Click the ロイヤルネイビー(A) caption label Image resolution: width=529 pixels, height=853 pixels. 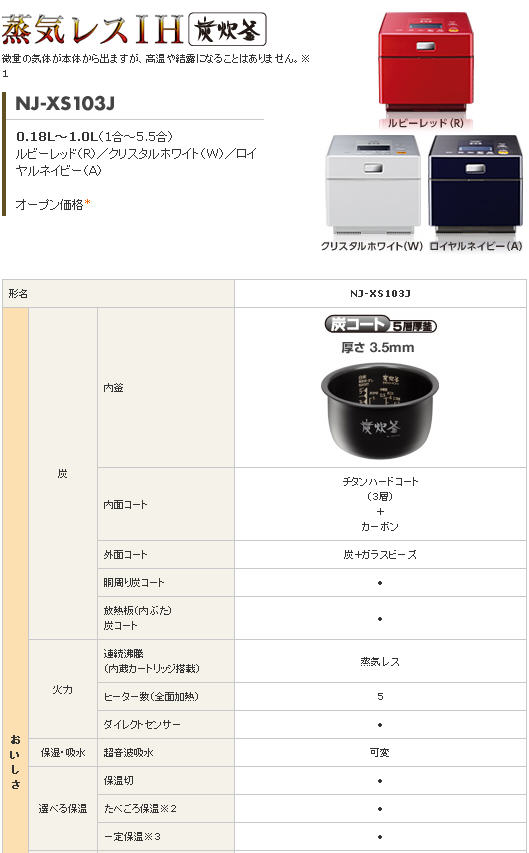click(x=476, y=246)
